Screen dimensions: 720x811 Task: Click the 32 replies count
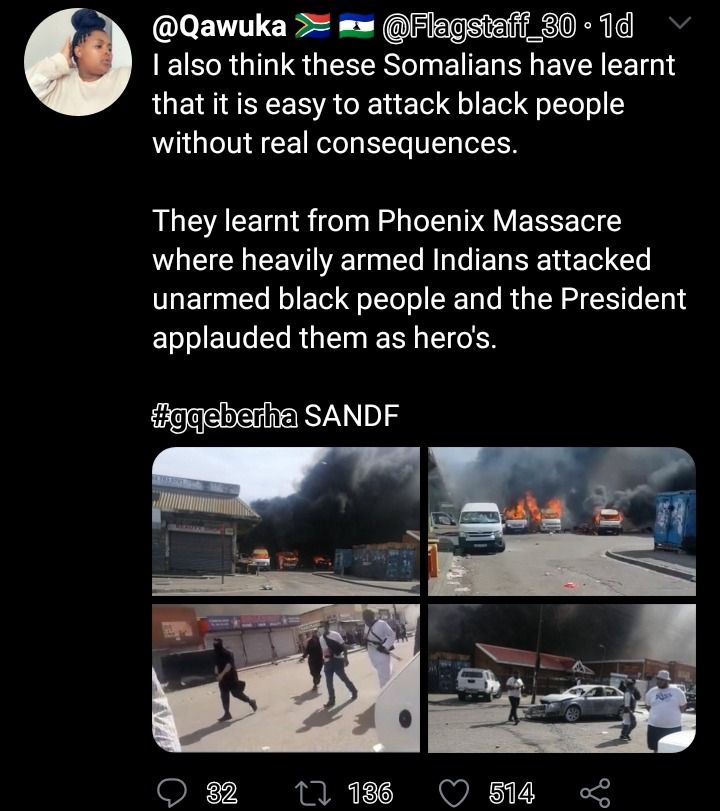(222, 792)
